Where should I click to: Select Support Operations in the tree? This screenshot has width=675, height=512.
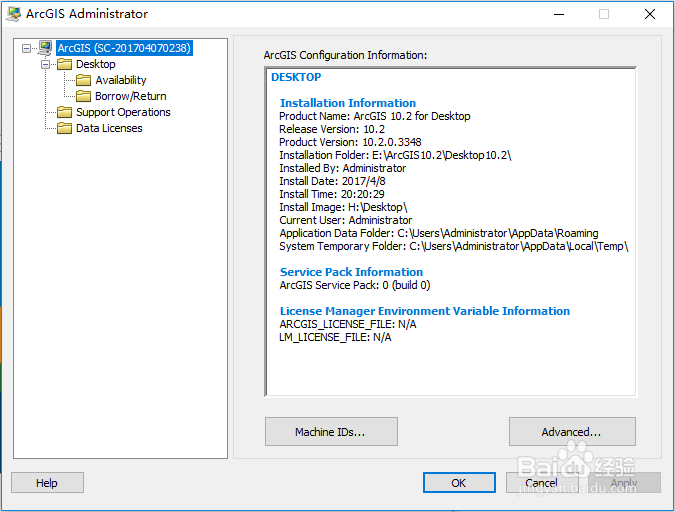[123, 112]
